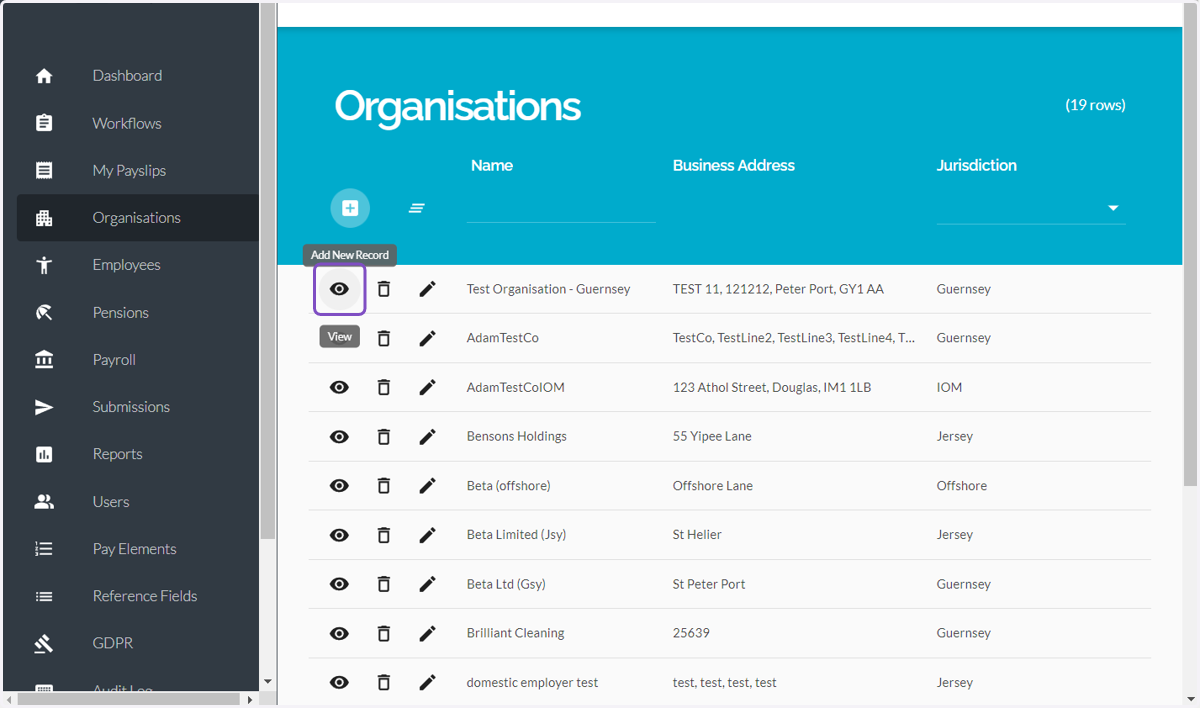Screen dimensions: 1200x708
Task: View the Brilliant Cleaning record
Action: [x=340, y=633]
